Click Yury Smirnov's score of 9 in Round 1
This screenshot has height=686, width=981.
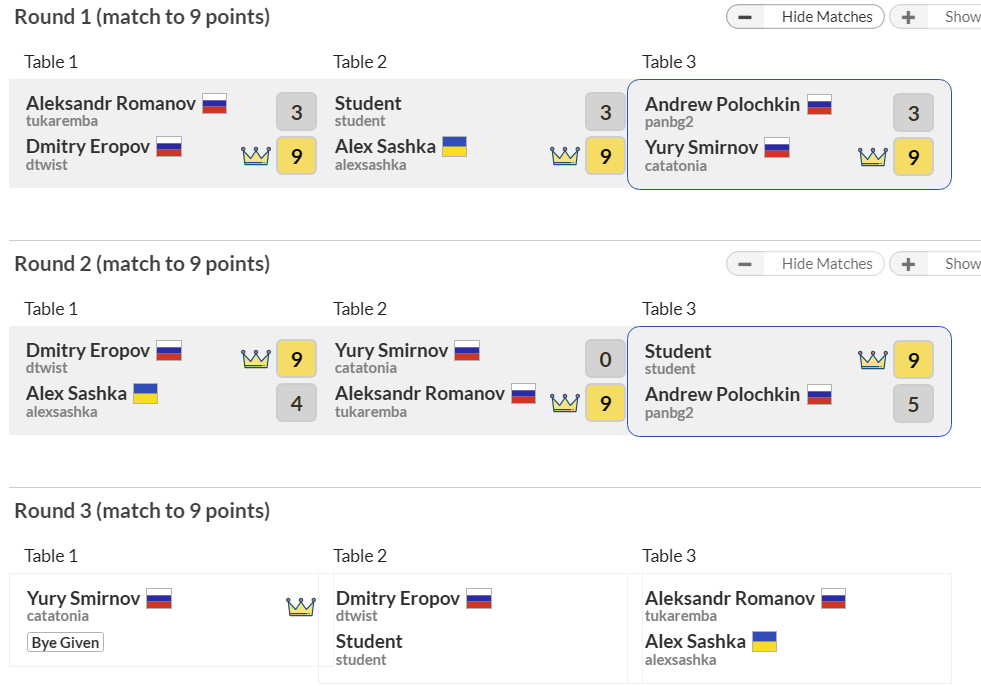(913, 157)
